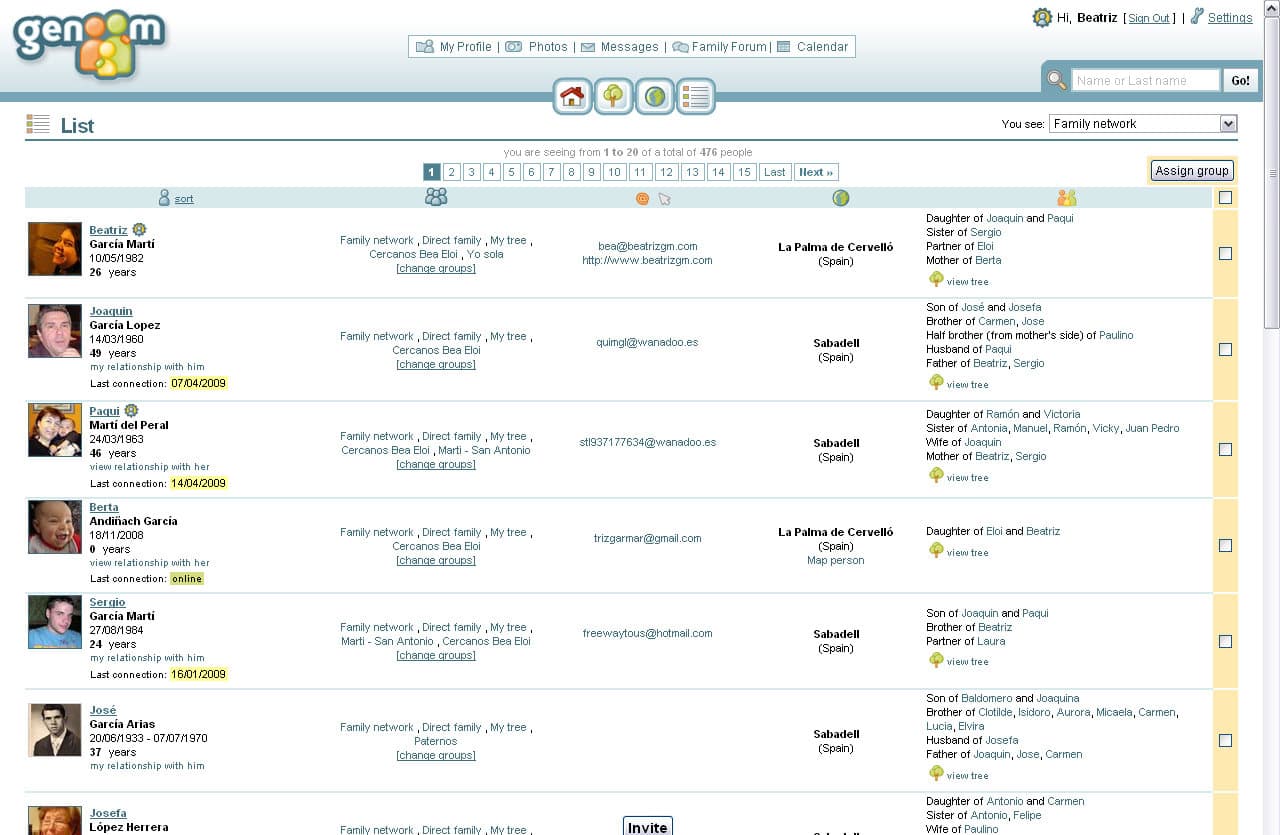Tick the checkbox in Beatriz's row
The width and height of the screenshot is (1280, 835).
click(x=1225, y=254)
